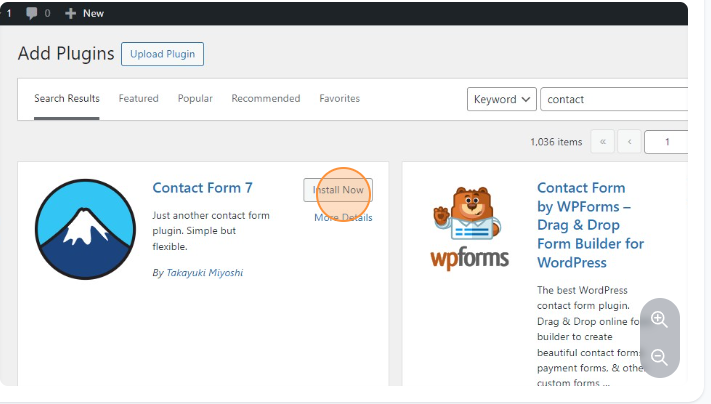Screen dimensions: 711x404
Task: Click the Contact Form 7 mountain logo
Action: click(x=85, y=229)
